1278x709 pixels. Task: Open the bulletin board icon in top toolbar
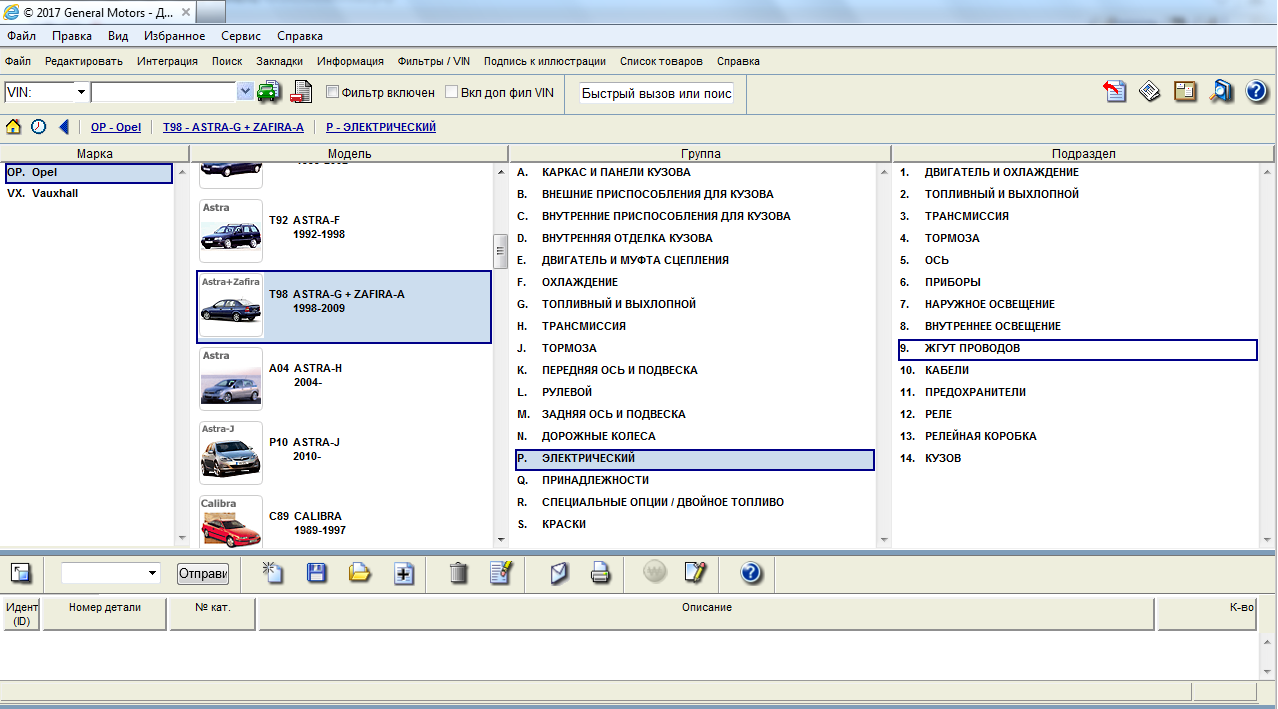coord(1185,91)
